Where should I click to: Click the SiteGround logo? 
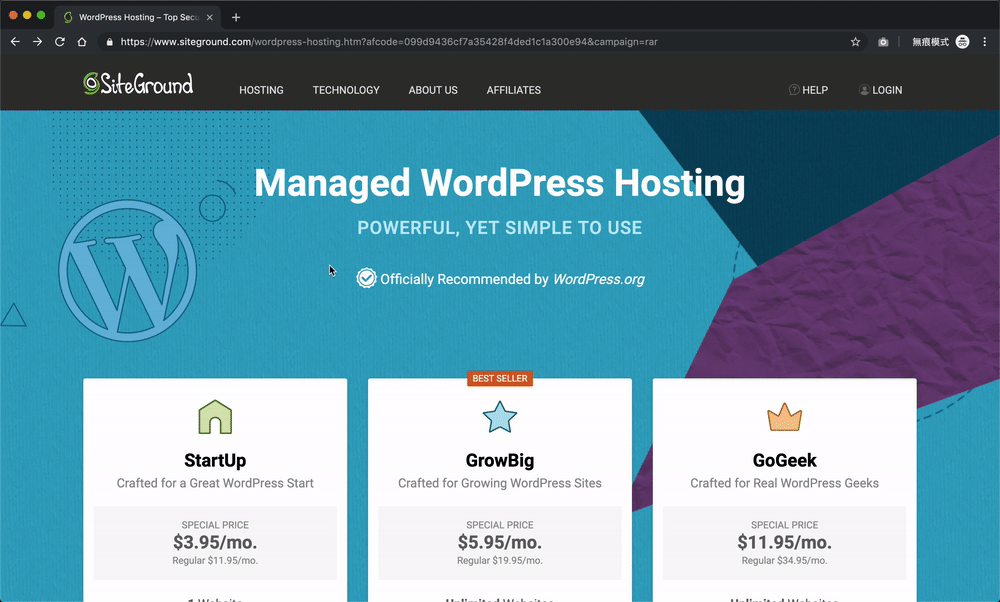pyautogui.click(x=138, y=84)
